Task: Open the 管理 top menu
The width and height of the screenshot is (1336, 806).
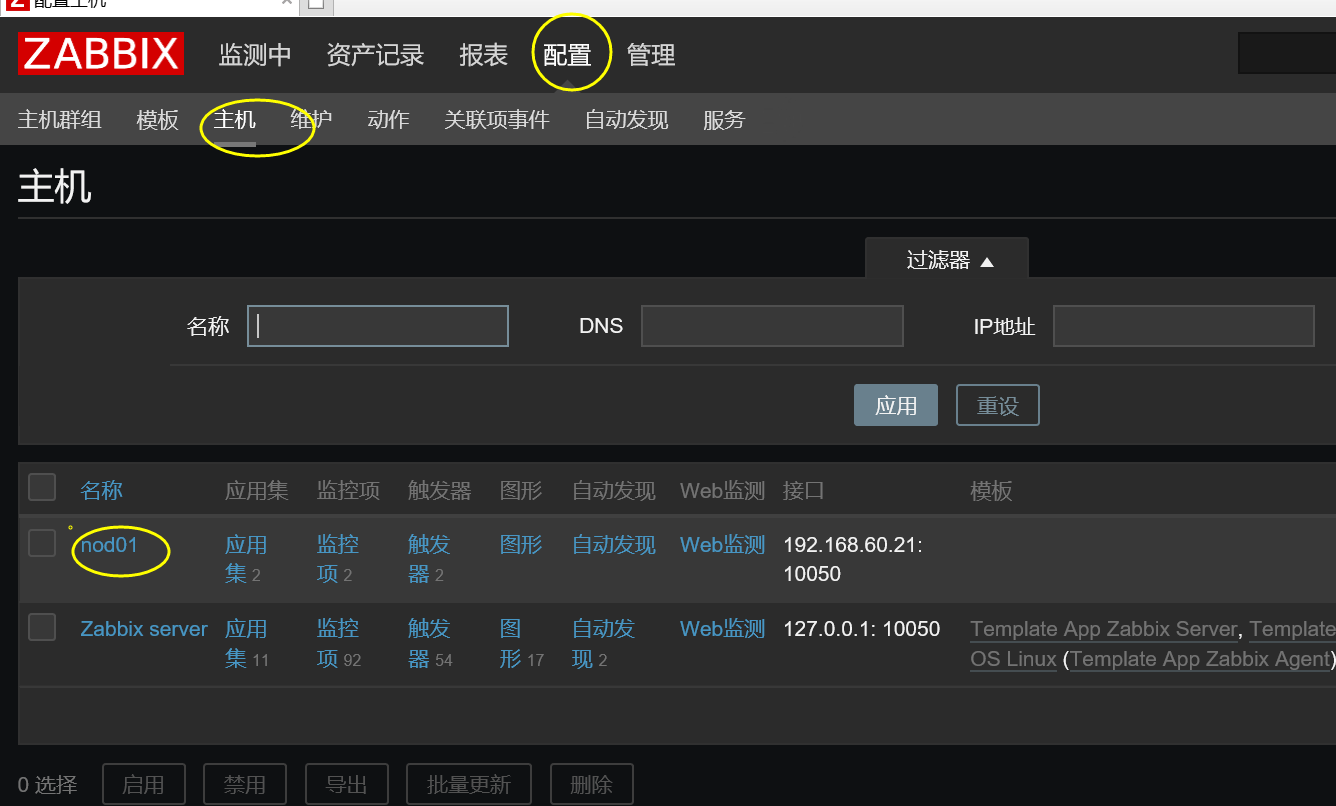Action: (651, 55)
